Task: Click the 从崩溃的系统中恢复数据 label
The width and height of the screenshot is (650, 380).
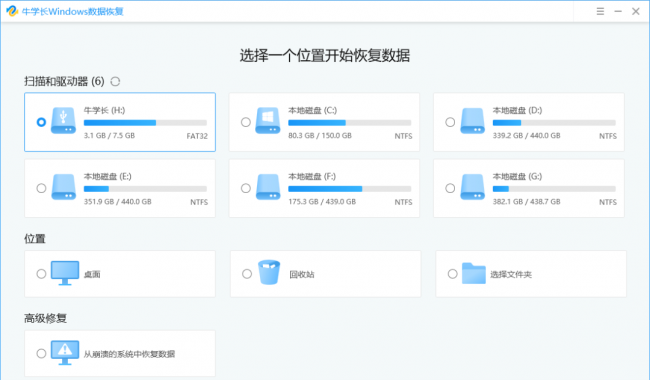Action: tap(129, 354)
